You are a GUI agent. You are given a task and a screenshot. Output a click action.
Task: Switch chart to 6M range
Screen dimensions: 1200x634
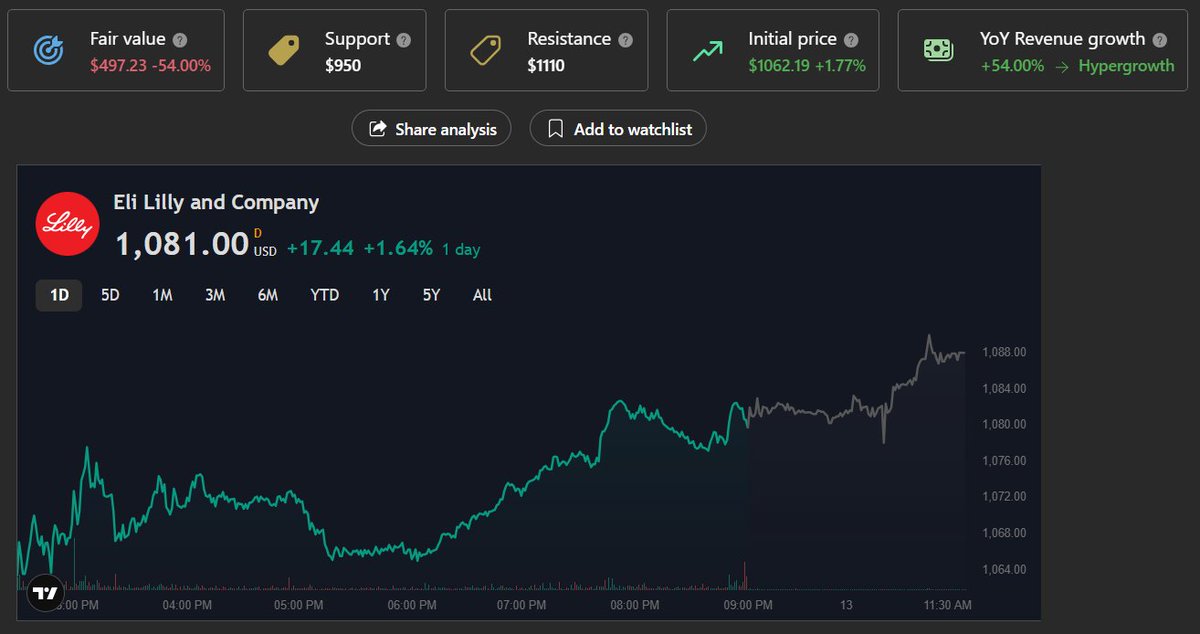pos(267,295)
